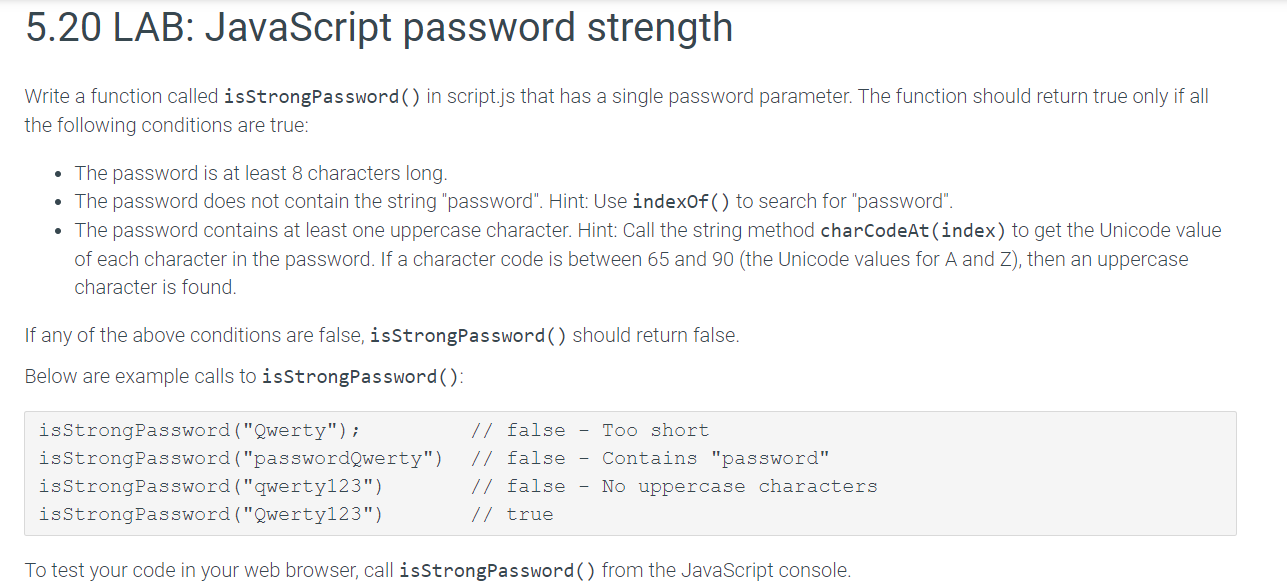Click the bullet marker before 'at least one uppercase'

[59, 230]
